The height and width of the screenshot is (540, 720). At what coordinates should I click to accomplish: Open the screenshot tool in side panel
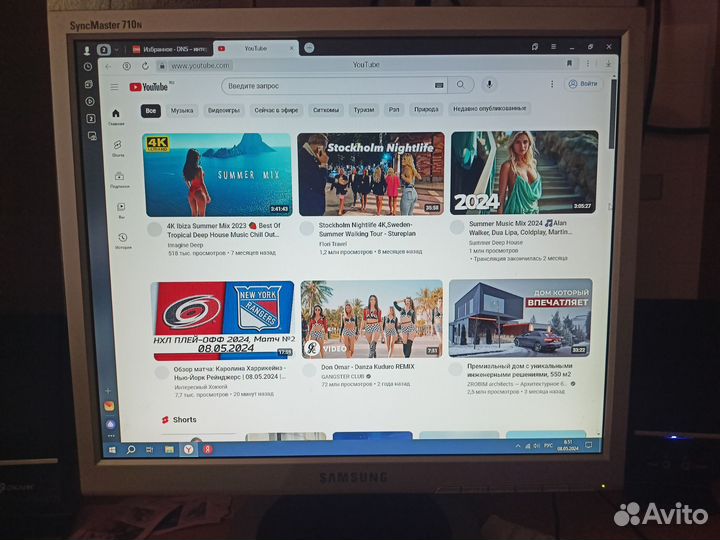point(92,136)
